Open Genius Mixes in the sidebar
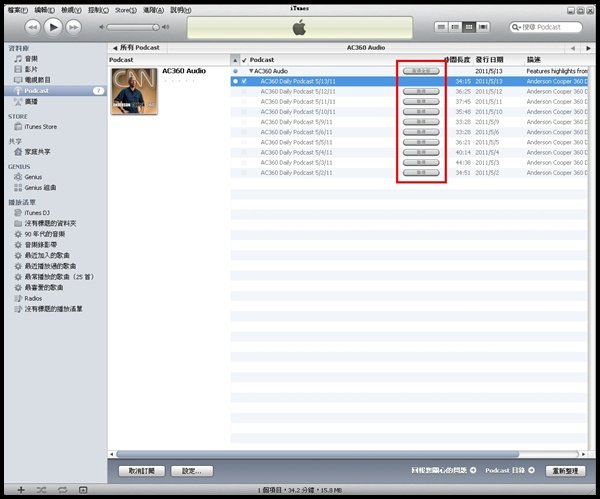 pos(40,188)
